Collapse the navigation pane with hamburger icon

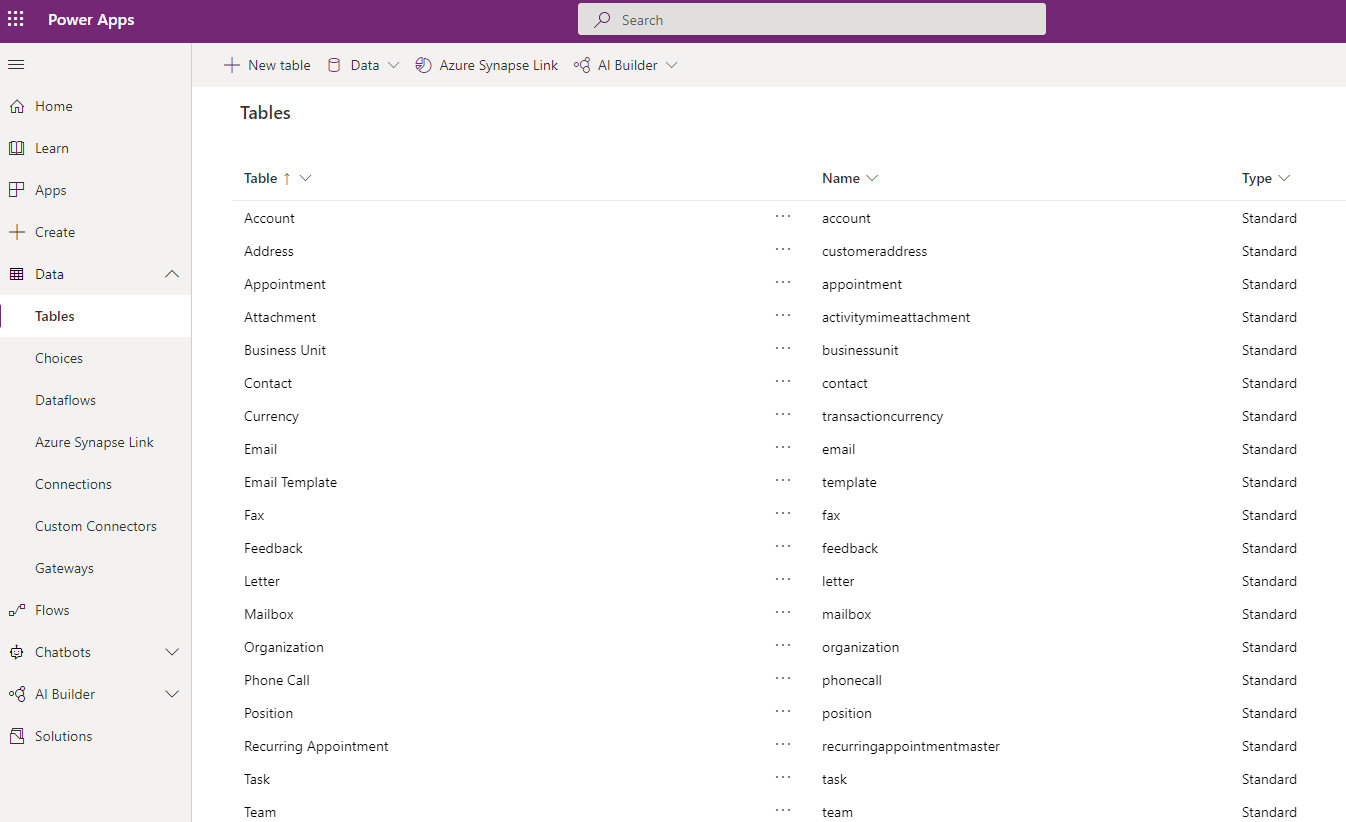point(15,64)
